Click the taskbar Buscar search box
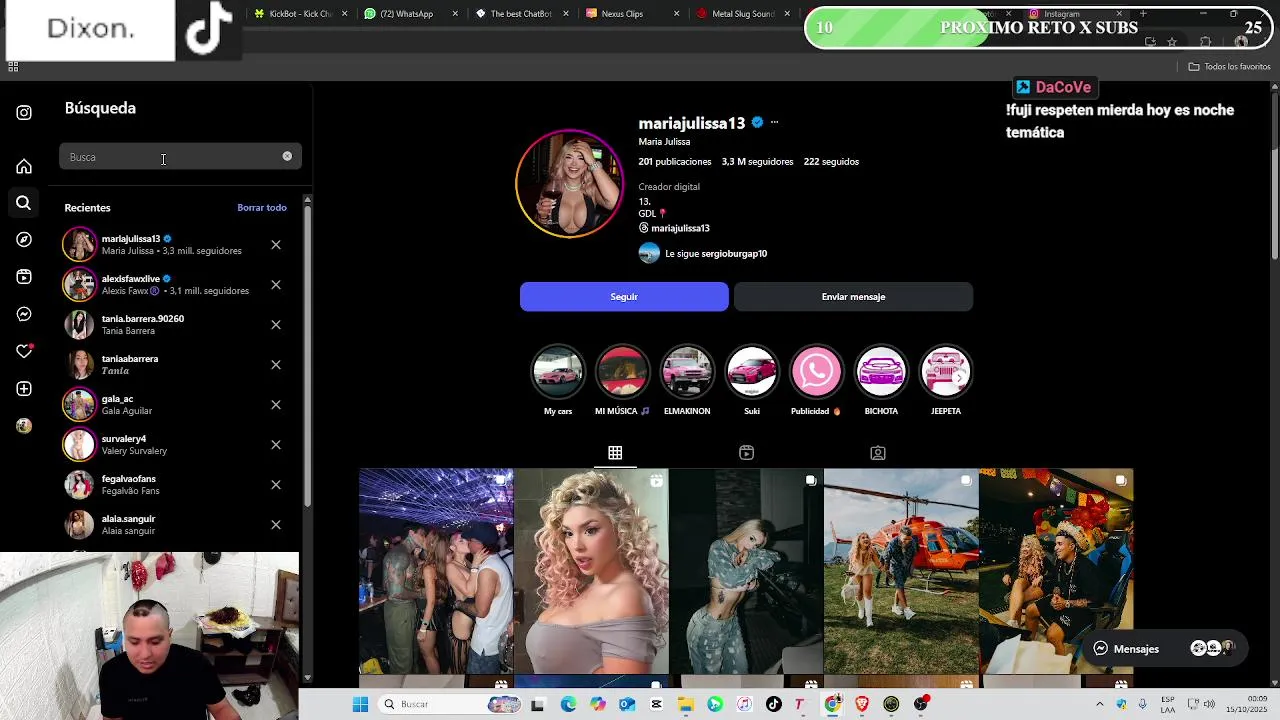This screenshot has width=1280, height=720. (450, 704)
